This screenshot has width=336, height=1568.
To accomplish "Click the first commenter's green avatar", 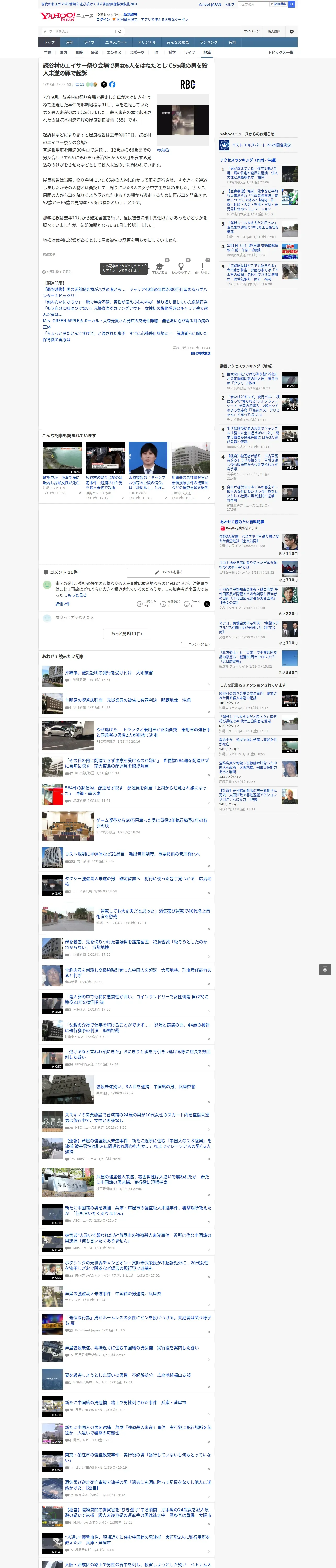I will coord(47,585).
